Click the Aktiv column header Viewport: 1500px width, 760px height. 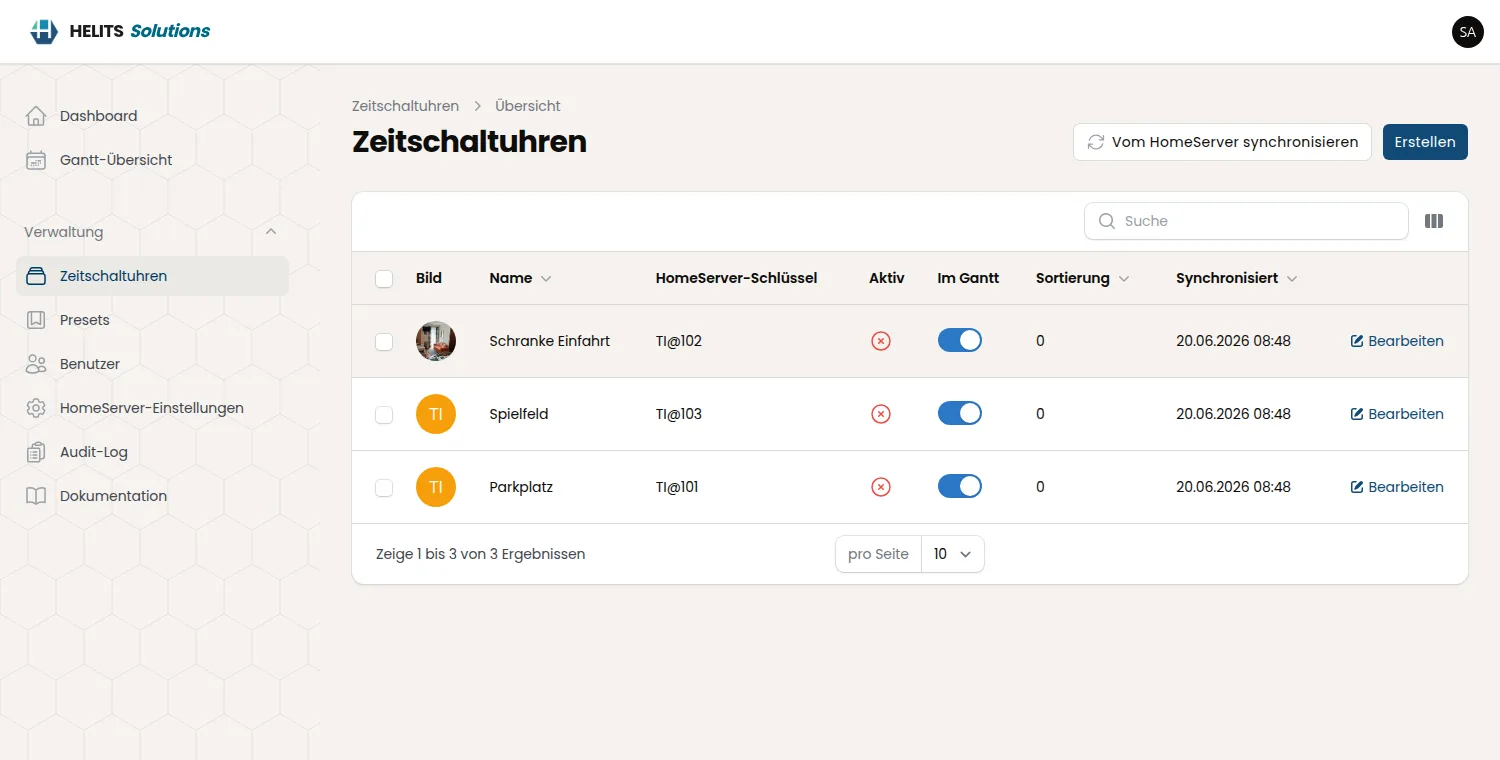(887, 278)
